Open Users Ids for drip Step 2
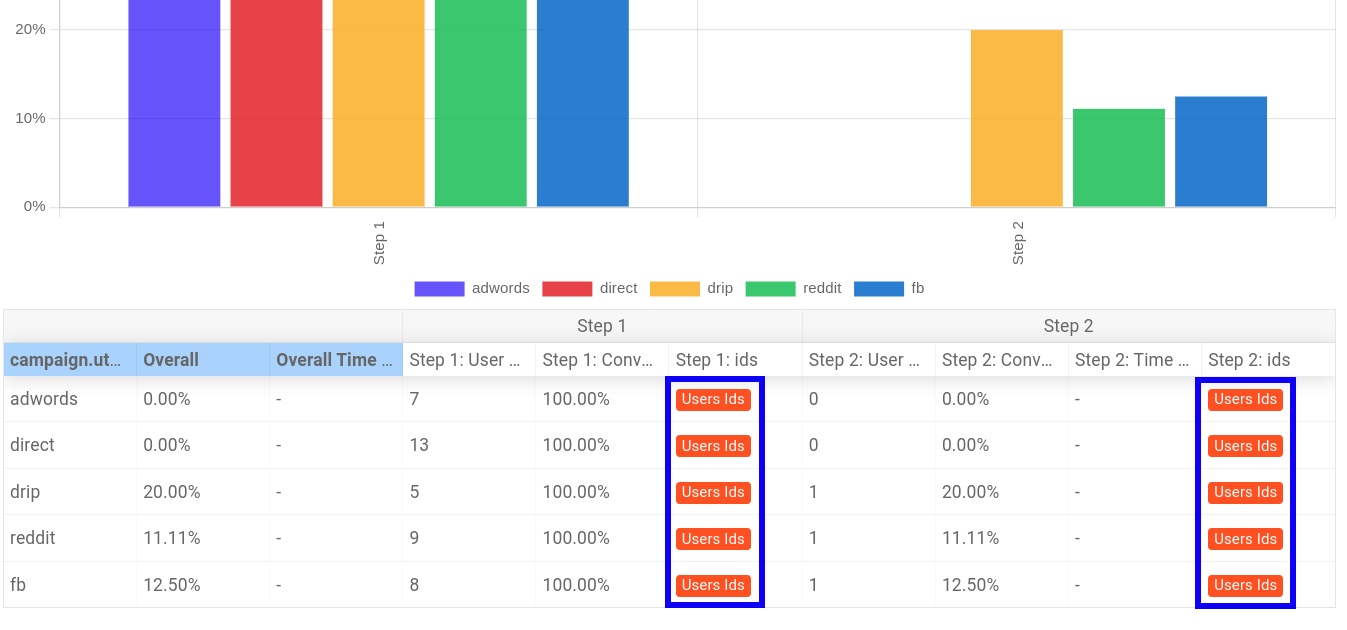 click(x=1244, y=492)
